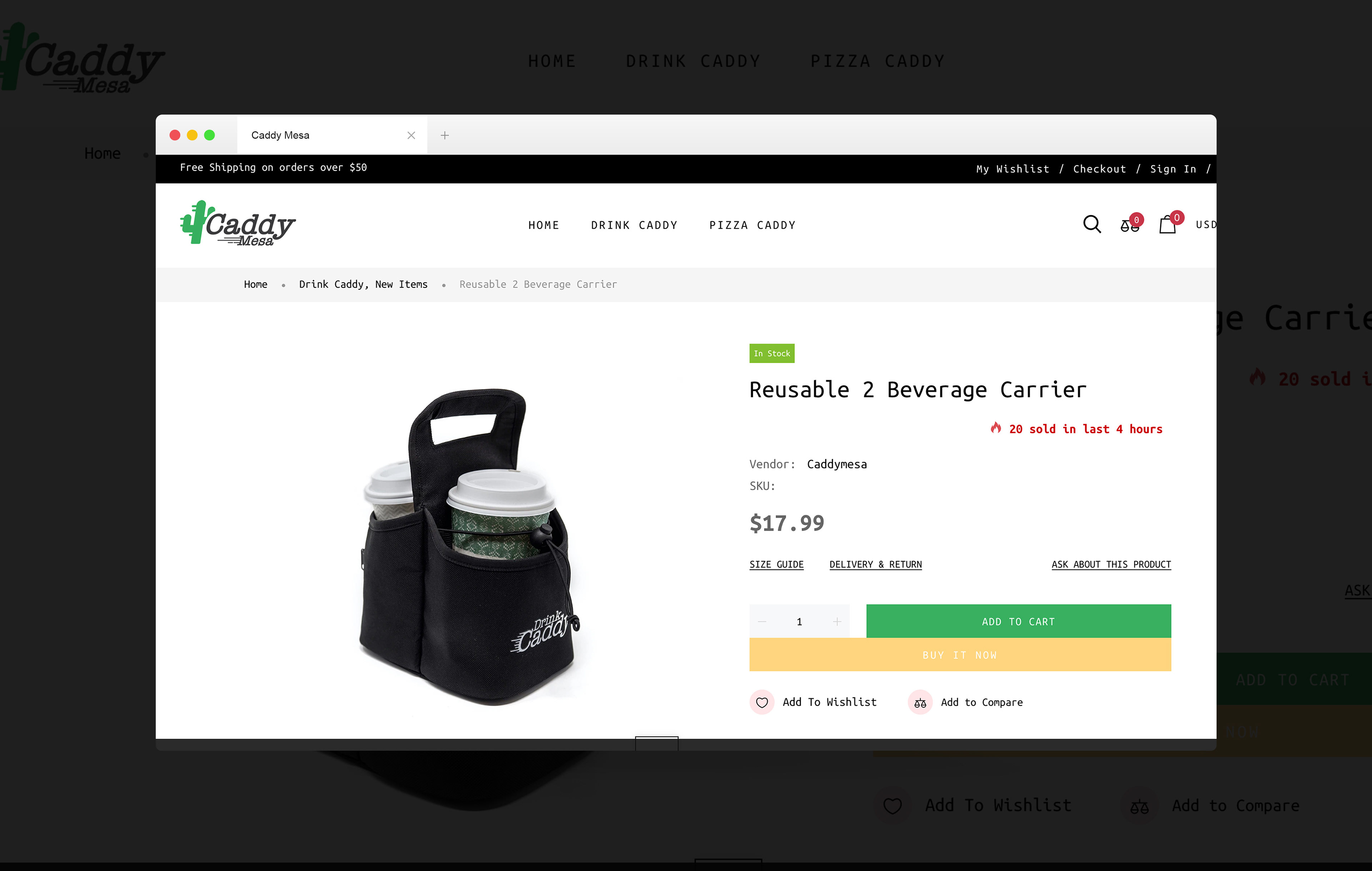Decrease quantity with the minus stepper

(x=762, y=622)
